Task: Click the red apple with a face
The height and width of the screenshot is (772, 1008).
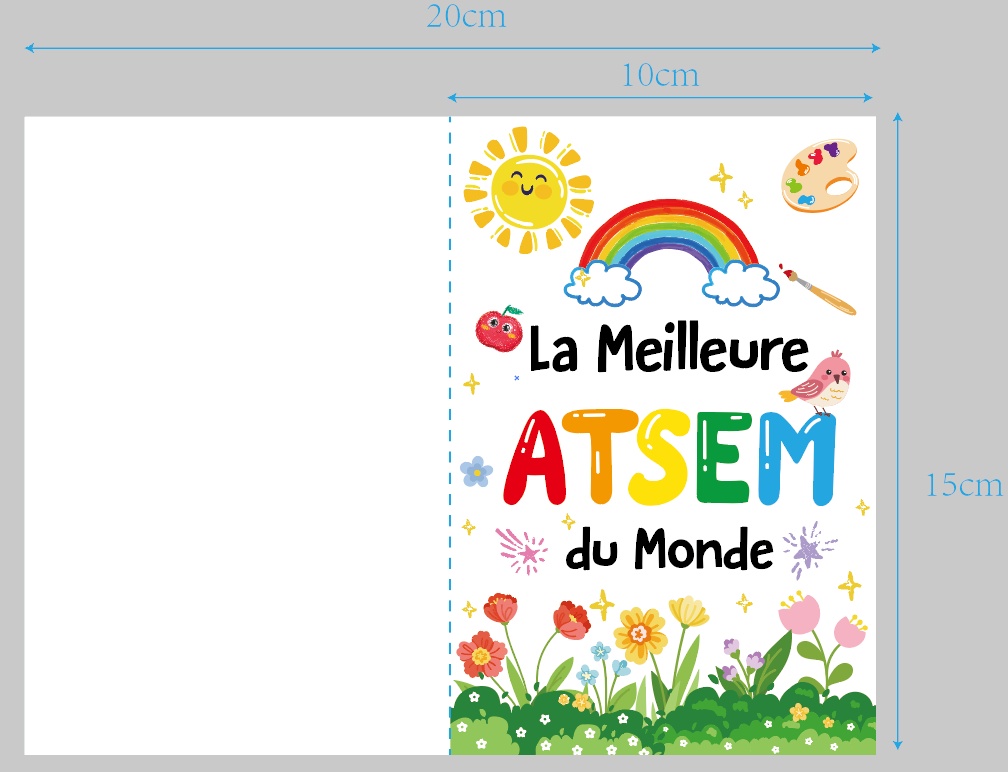Action: click(497, 329)
